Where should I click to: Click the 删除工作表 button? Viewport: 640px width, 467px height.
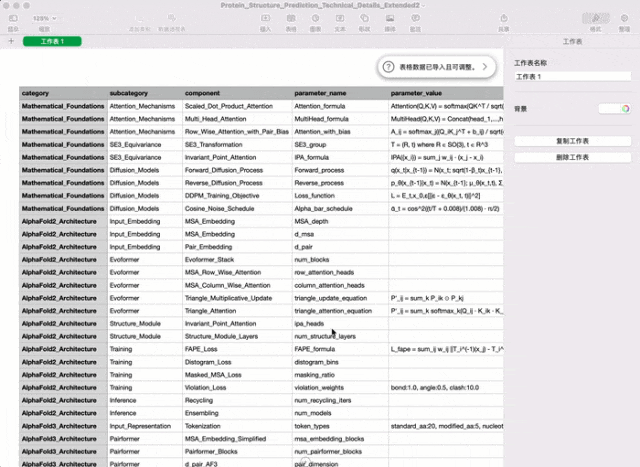pos(572,158)
